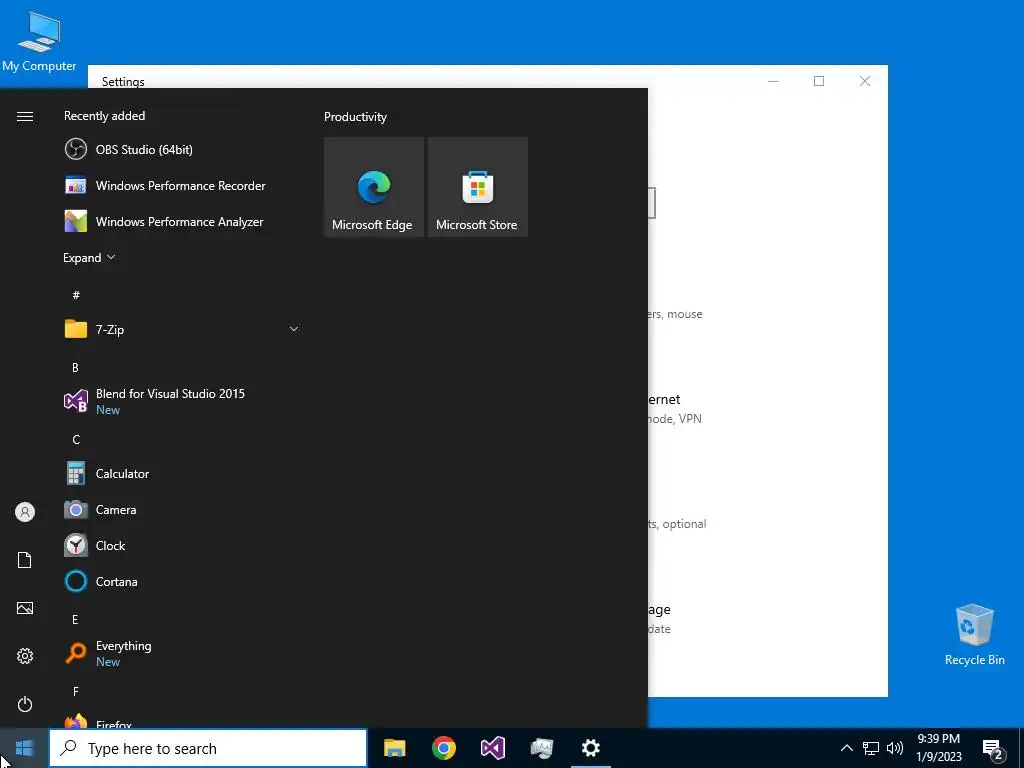The width and height of the screenshot is (1024, 768).
Task: Open the Everything search app
Action: pyautogui.click(x=182, y=653)
